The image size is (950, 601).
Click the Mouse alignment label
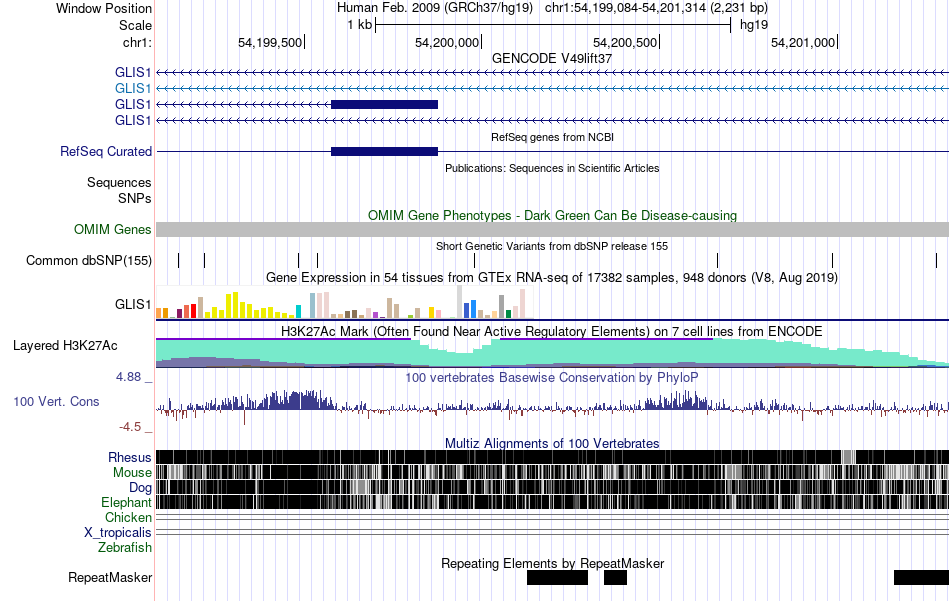point(132,473)
